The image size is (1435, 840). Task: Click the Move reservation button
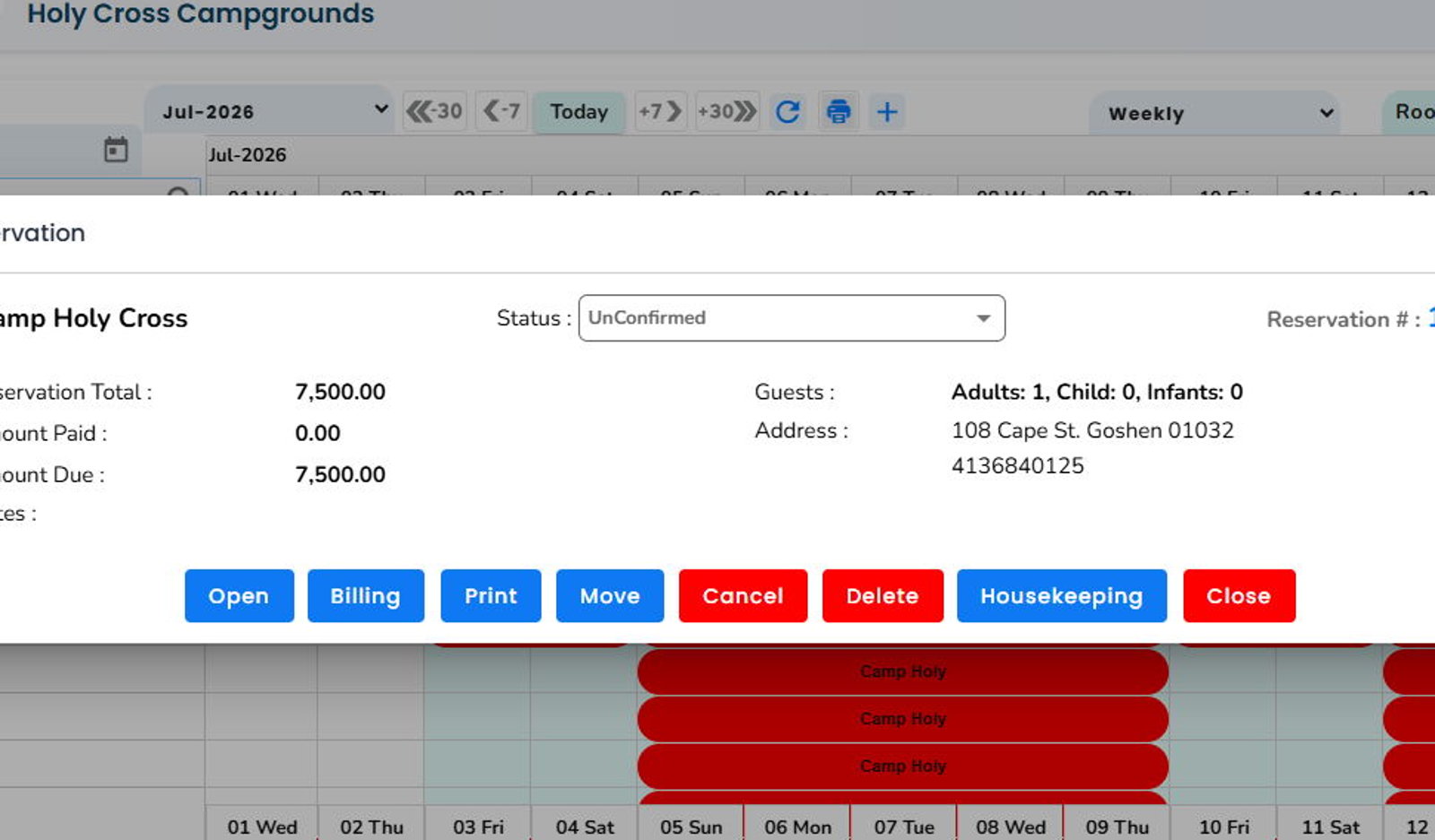pos(610,596)
